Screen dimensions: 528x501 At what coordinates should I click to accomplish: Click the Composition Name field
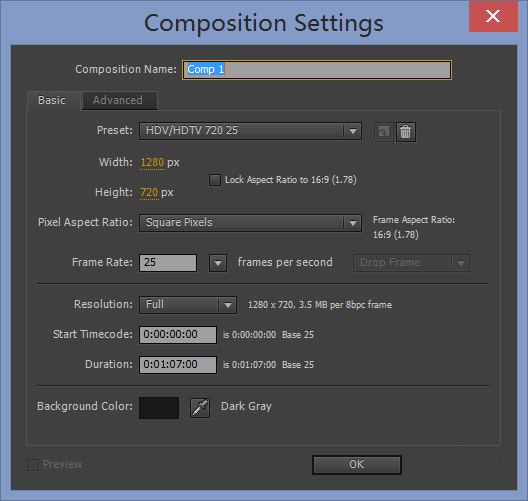[317, 70]
